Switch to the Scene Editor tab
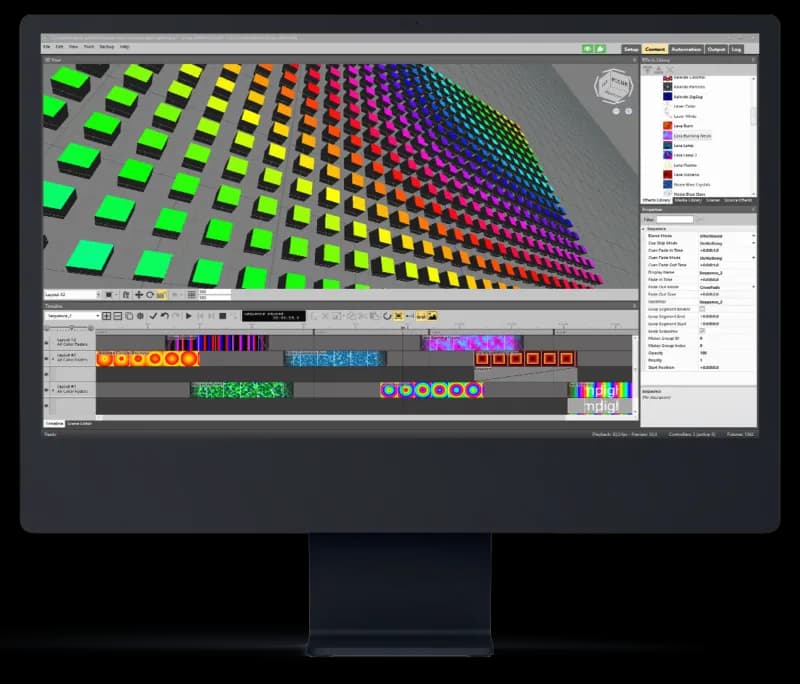This screenshot has height=684, width=800. [x=80, y=423]
